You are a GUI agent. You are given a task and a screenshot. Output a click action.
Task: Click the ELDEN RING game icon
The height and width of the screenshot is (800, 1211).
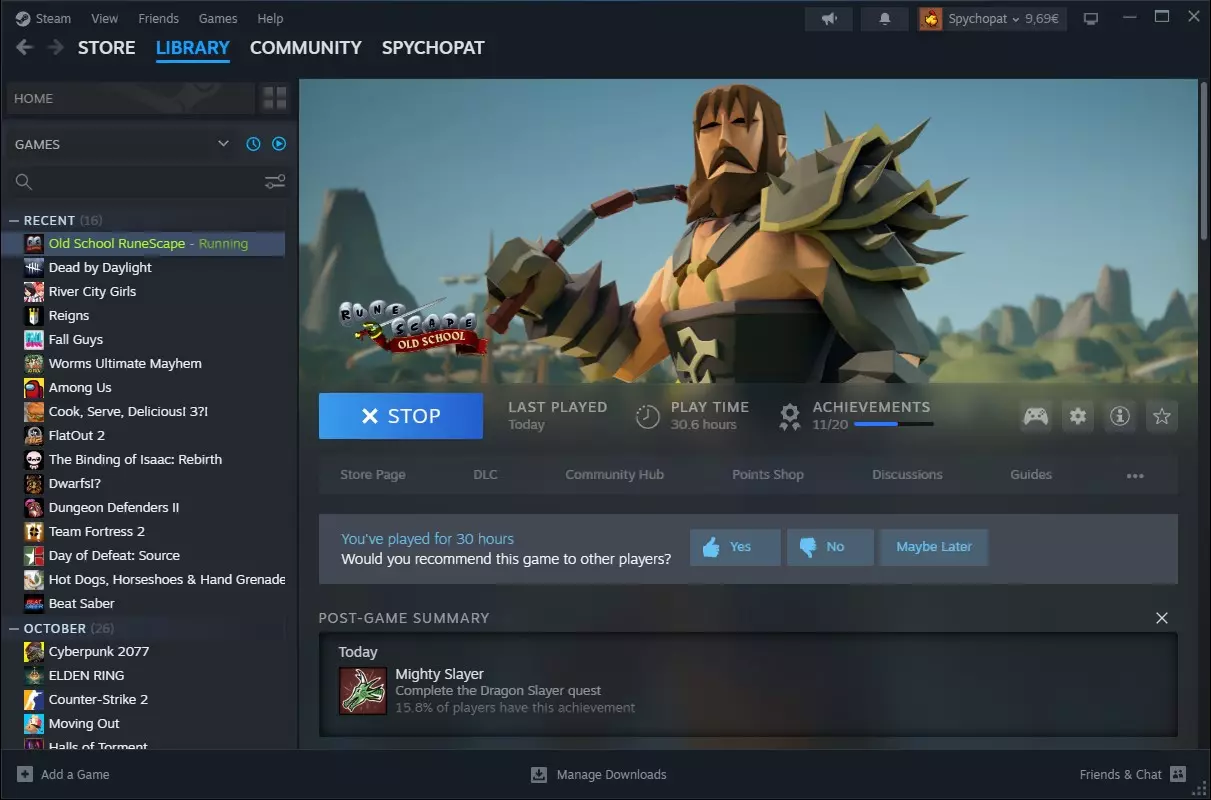pyautogui.click(x=34, y=676)
